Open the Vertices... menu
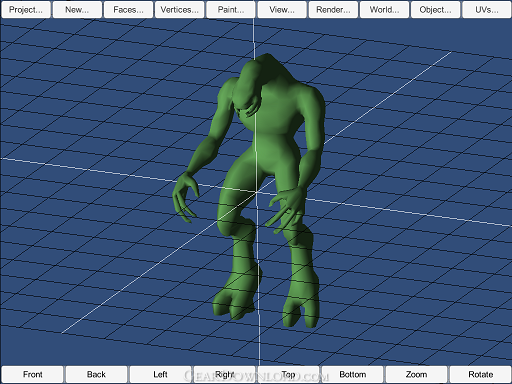 pyautogui.click(x=179, y=10)
